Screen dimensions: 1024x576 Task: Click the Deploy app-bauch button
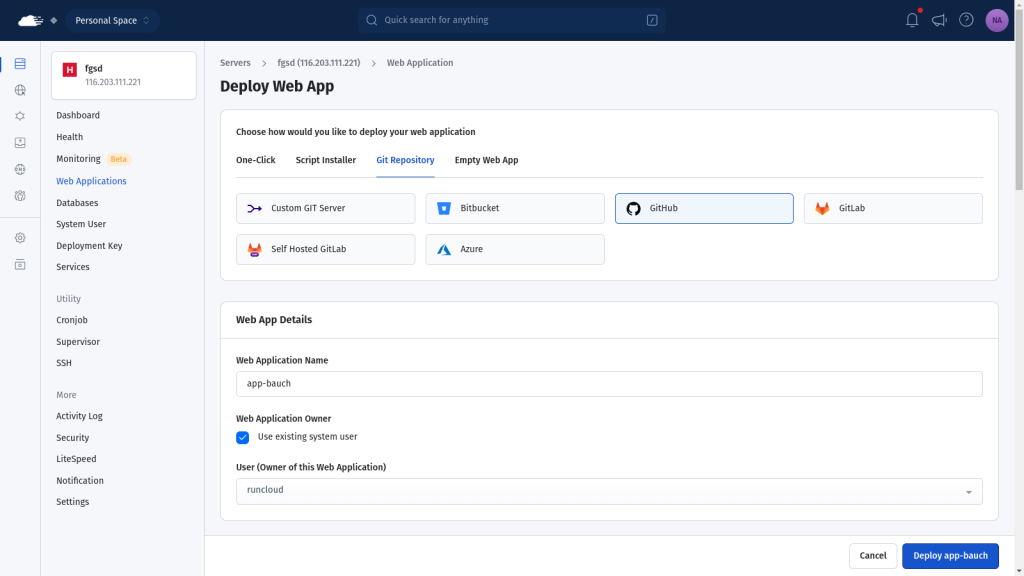[949, 556]
